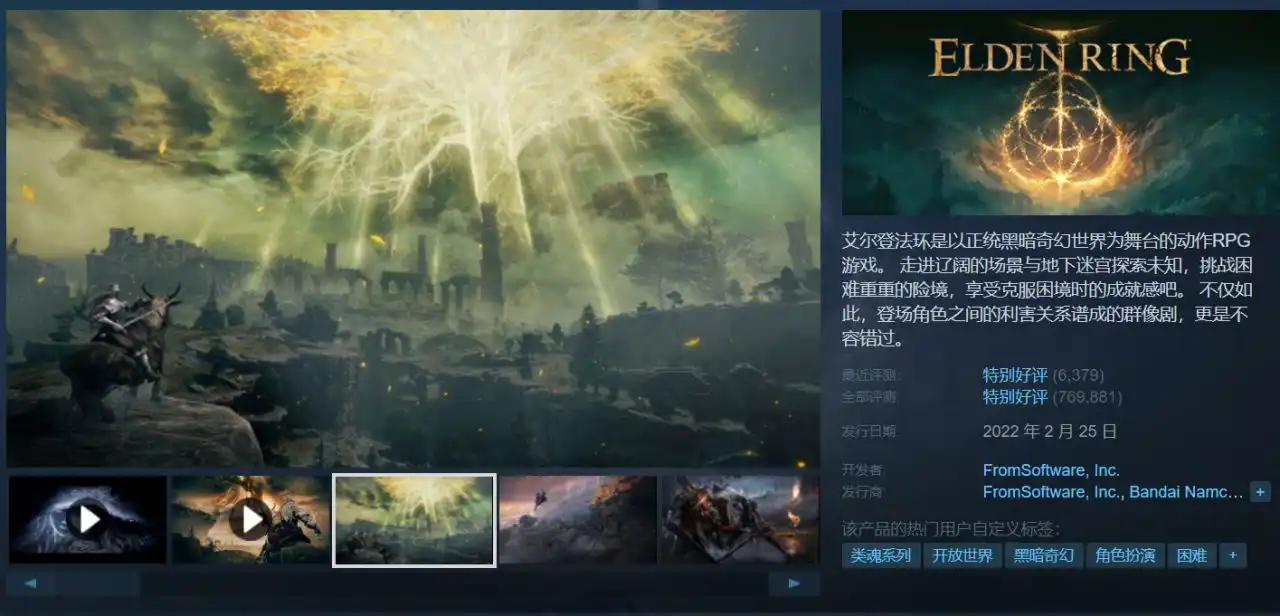
Task: Expand publisher list with plus button
Action: point(1260,492)
